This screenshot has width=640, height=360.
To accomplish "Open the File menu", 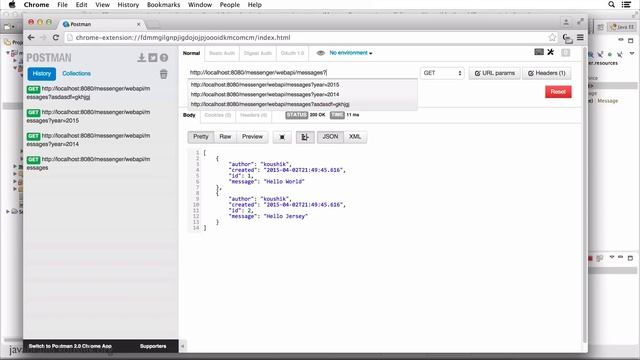I will click(62, 4).
